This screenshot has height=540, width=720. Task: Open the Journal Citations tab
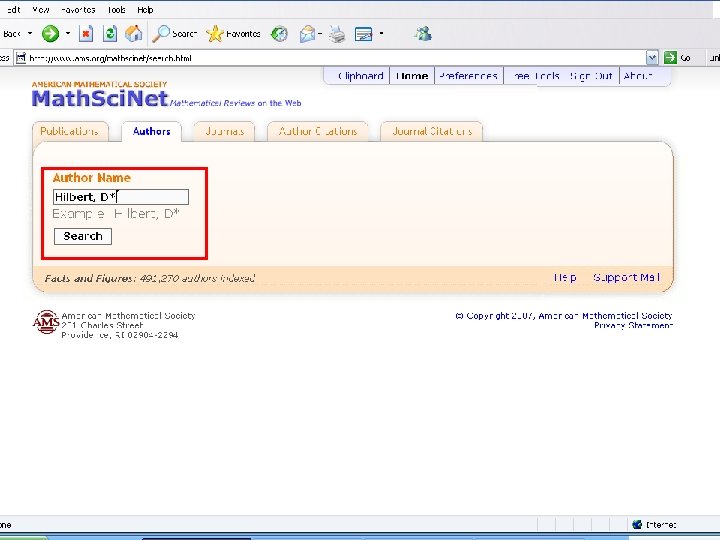[432, 131]
